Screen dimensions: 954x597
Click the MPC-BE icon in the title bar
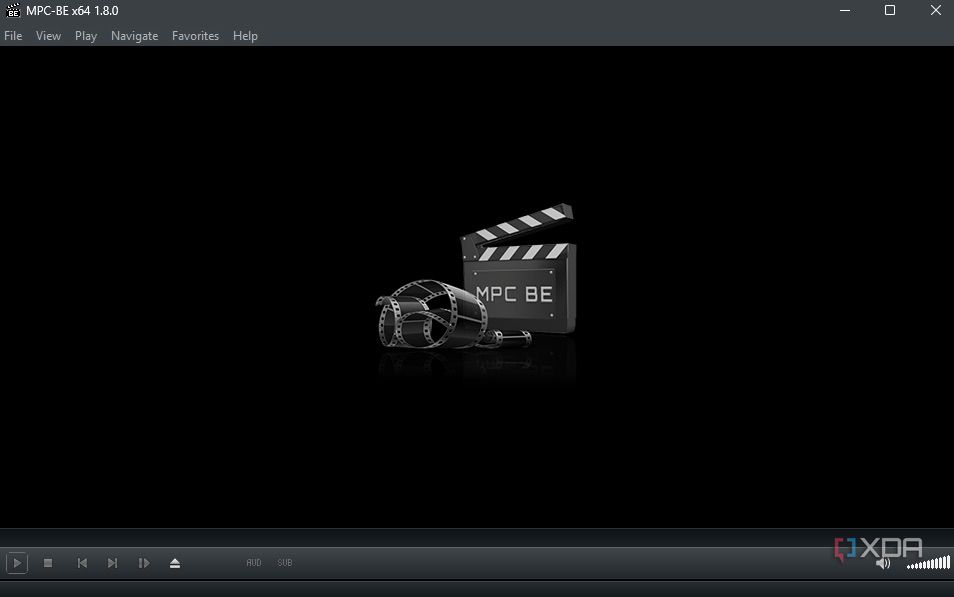(11, 10)
